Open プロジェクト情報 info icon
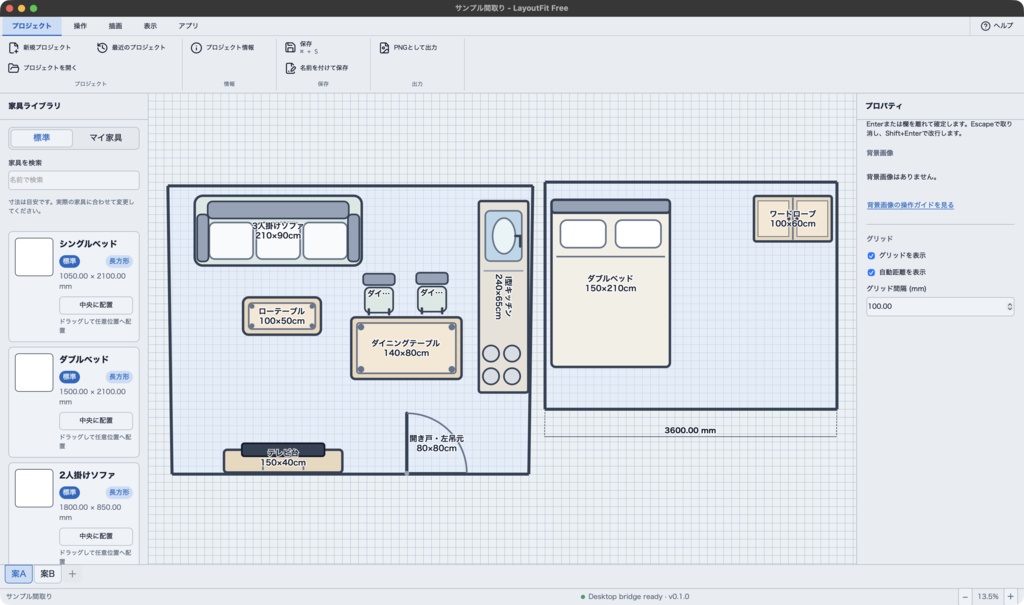Viewport: 1024px width, 605px height. click(x=196, y=48)
